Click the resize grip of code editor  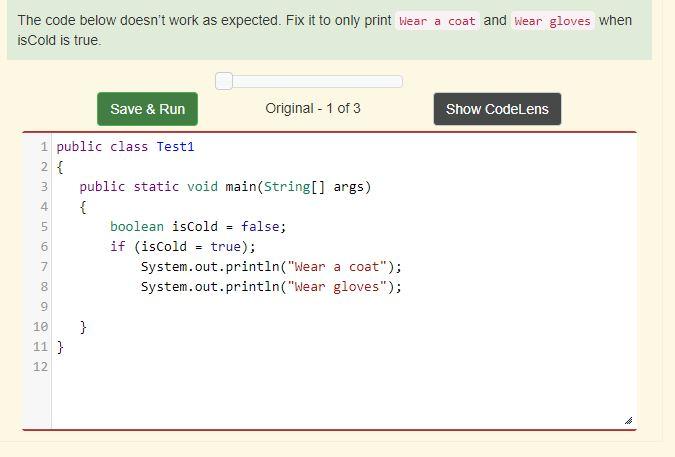(x=629, y=420)
